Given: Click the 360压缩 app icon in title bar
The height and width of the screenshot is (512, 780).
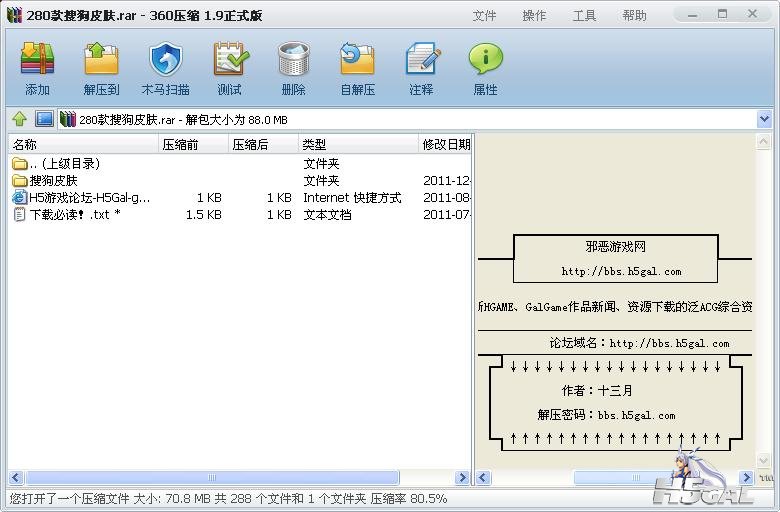Looking at the screenshot, I should (x=14, y=15).
